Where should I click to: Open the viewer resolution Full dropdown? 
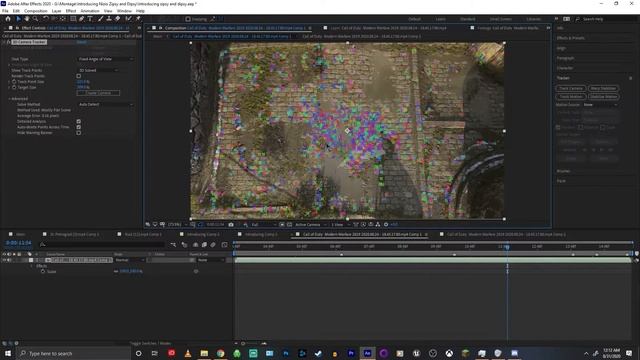[x=263, y=224]
